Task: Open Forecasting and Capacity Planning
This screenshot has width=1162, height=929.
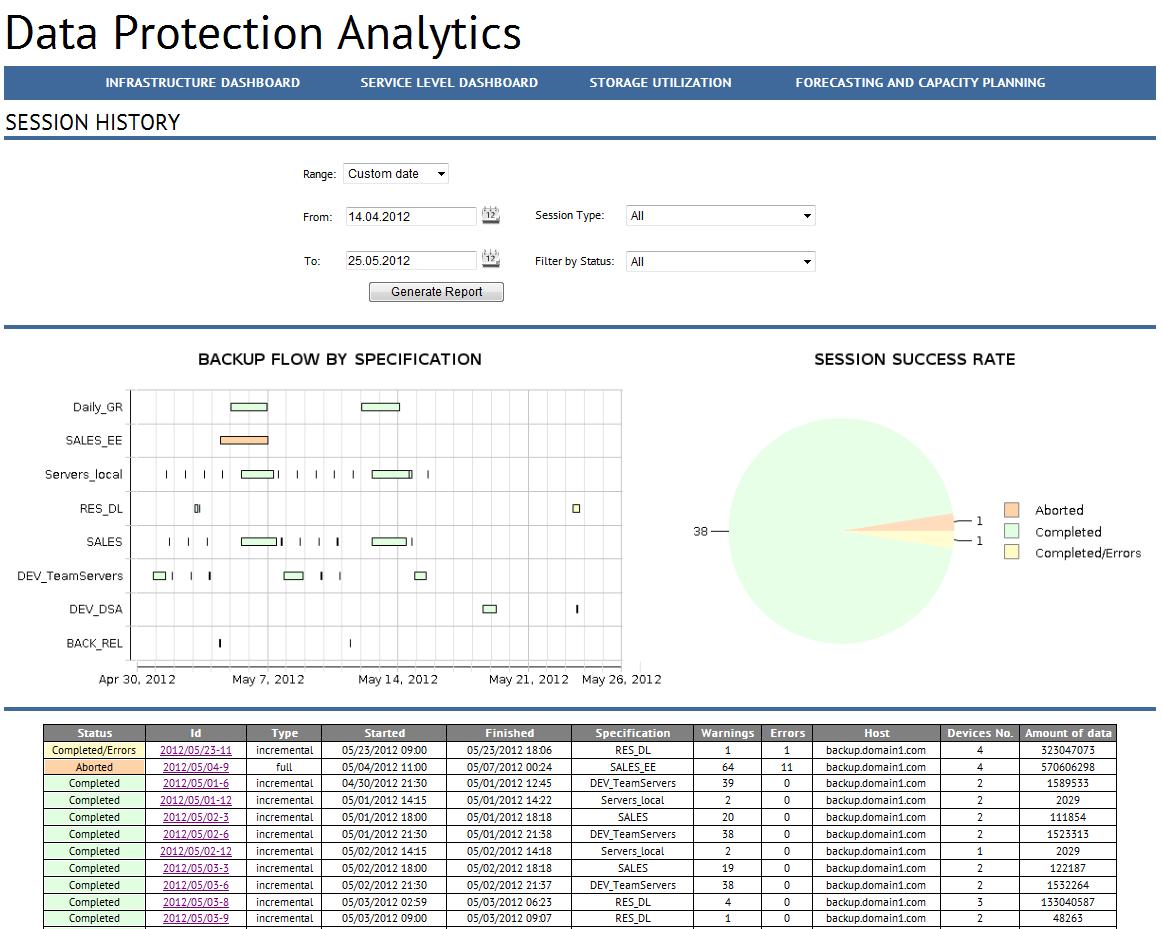Action: pos(920,83)
